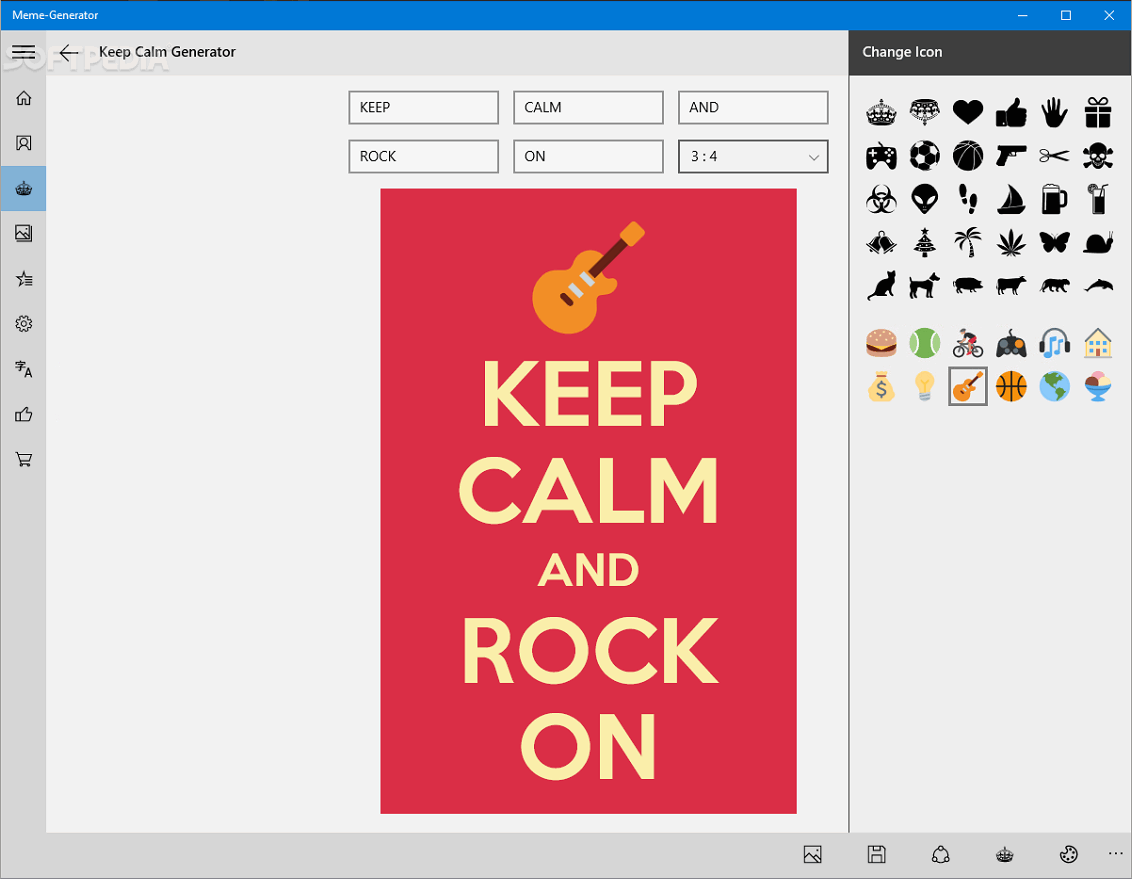This screenshot has height=879, width=1132.
Task: Choose the light bulb emoji icon
Action: tap(924, 386)
